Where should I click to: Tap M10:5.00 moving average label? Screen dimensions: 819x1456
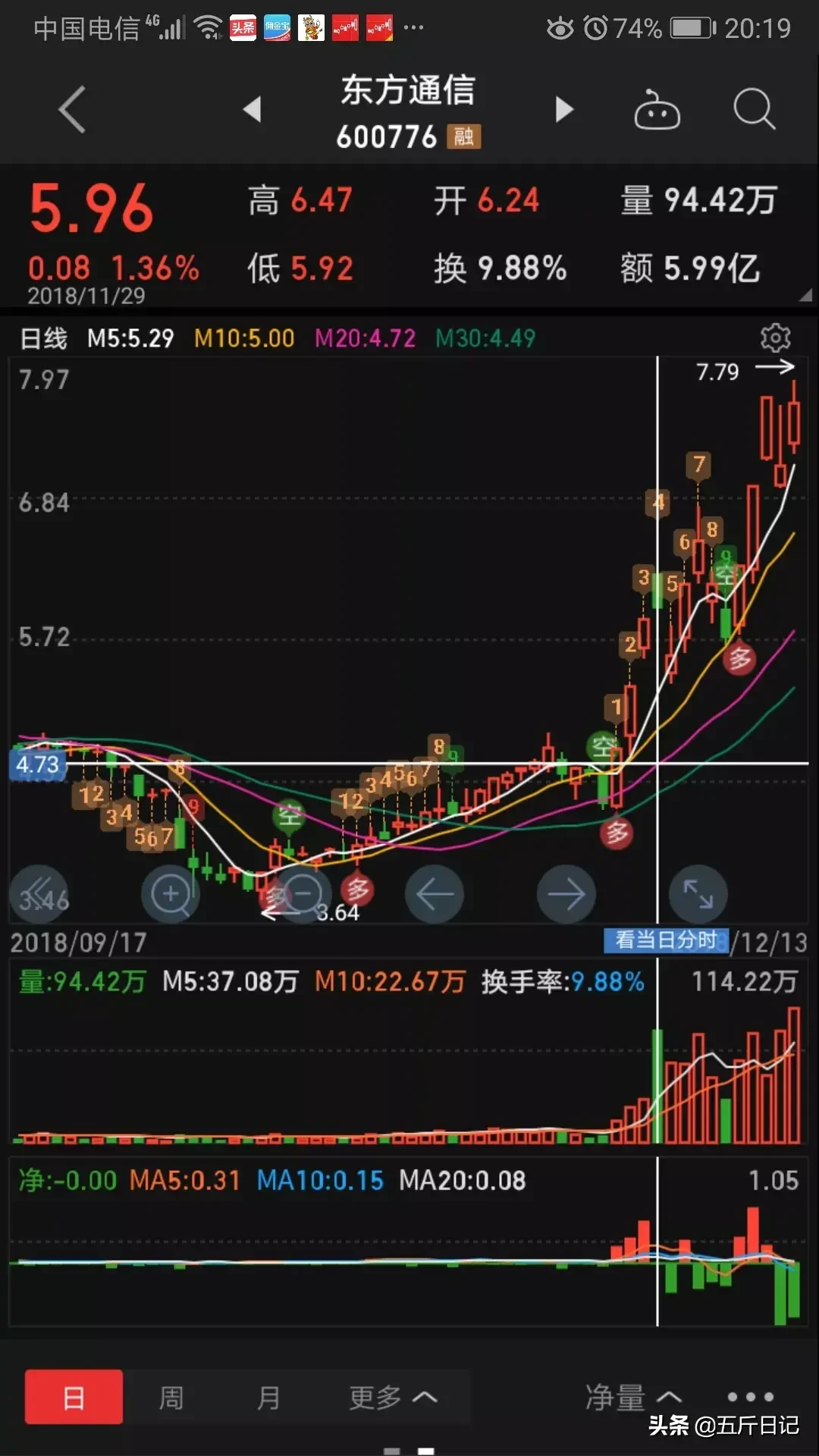[x=244, y=338]
